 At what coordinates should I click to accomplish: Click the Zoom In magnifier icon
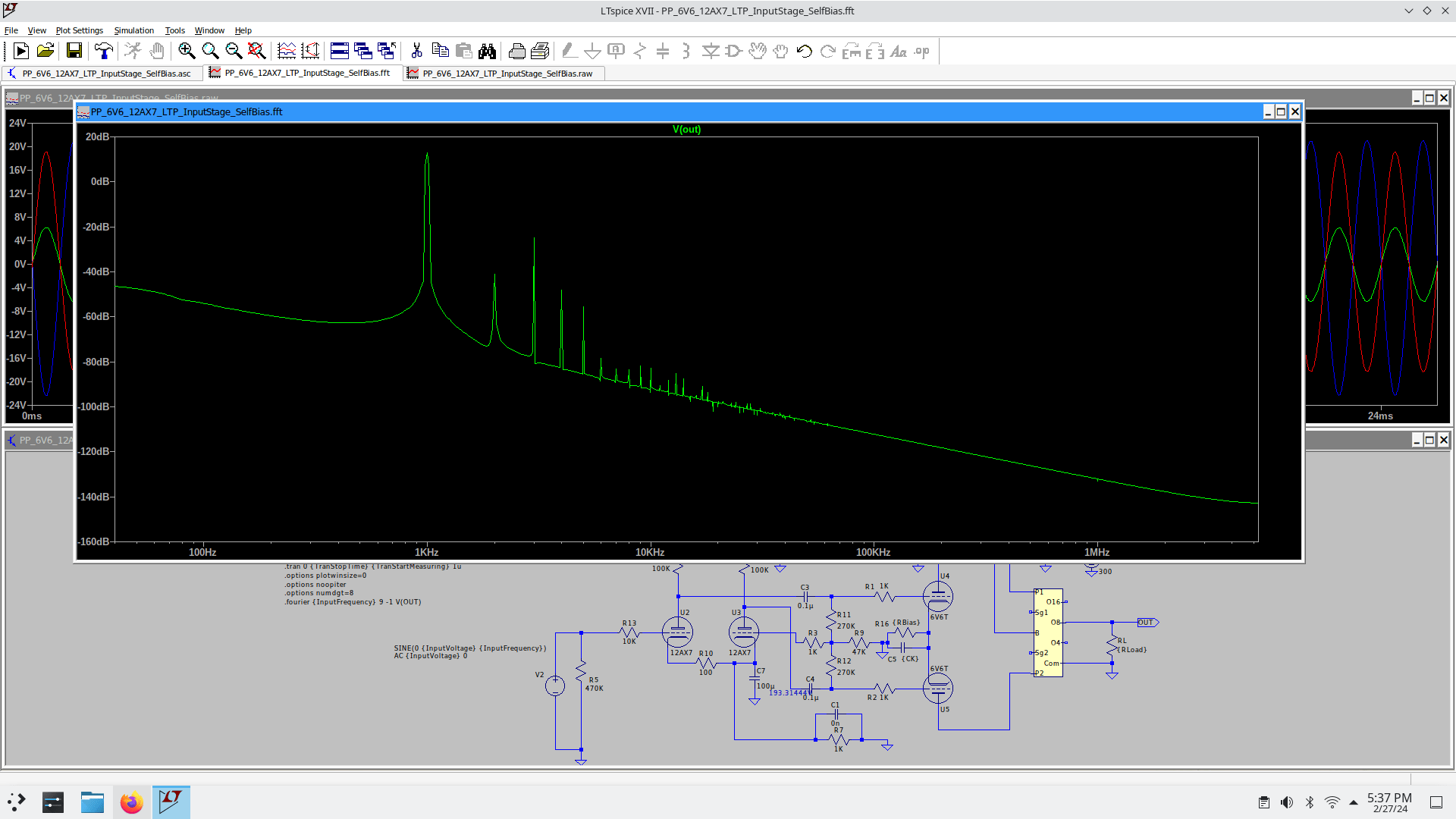187,51
